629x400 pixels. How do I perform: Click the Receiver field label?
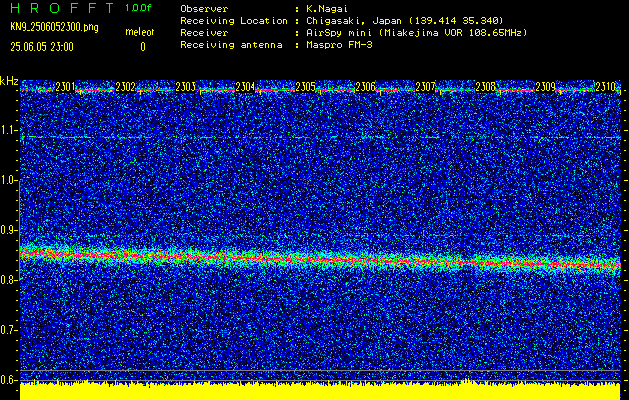[x=204, y=32]
